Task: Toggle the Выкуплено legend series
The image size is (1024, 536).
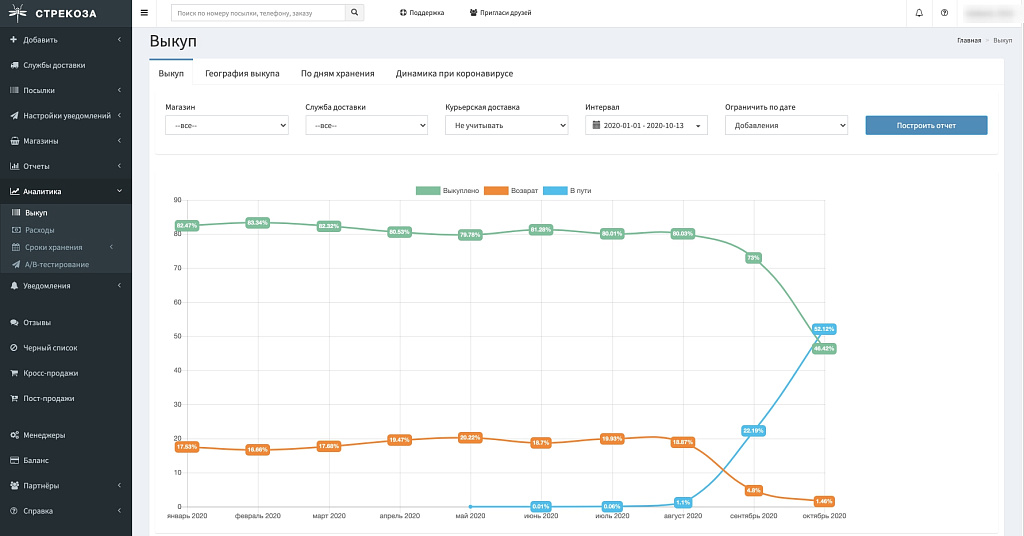Action: (x=447, y=190)
